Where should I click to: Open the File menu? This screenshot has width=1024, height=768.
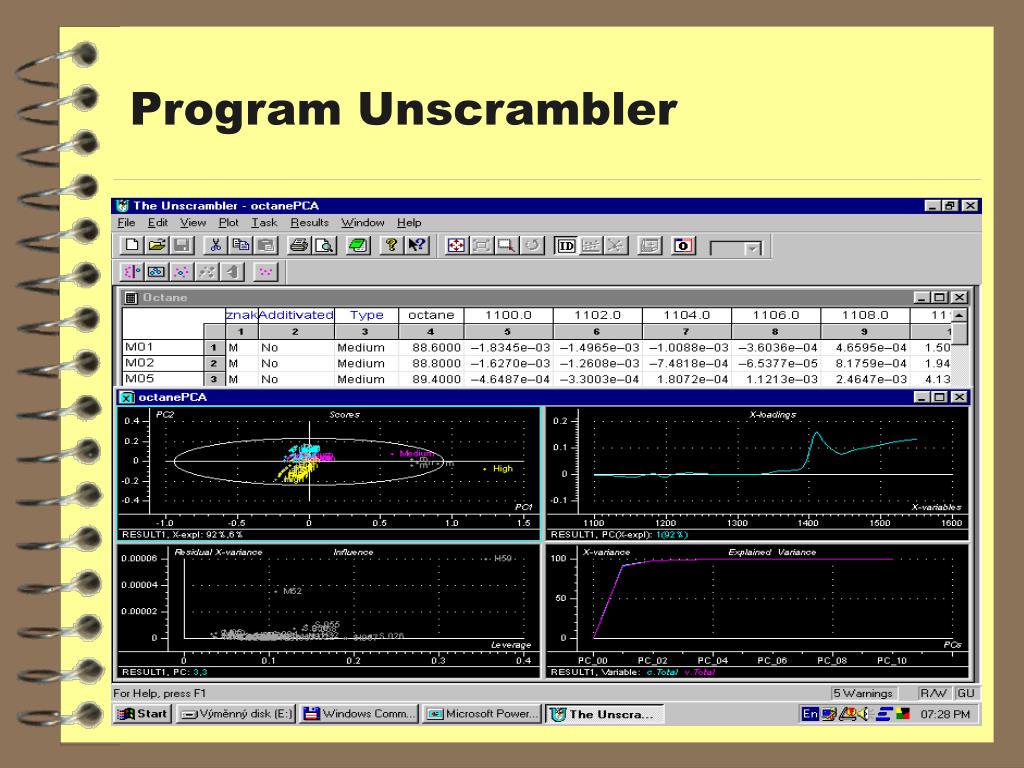(126, 223)
